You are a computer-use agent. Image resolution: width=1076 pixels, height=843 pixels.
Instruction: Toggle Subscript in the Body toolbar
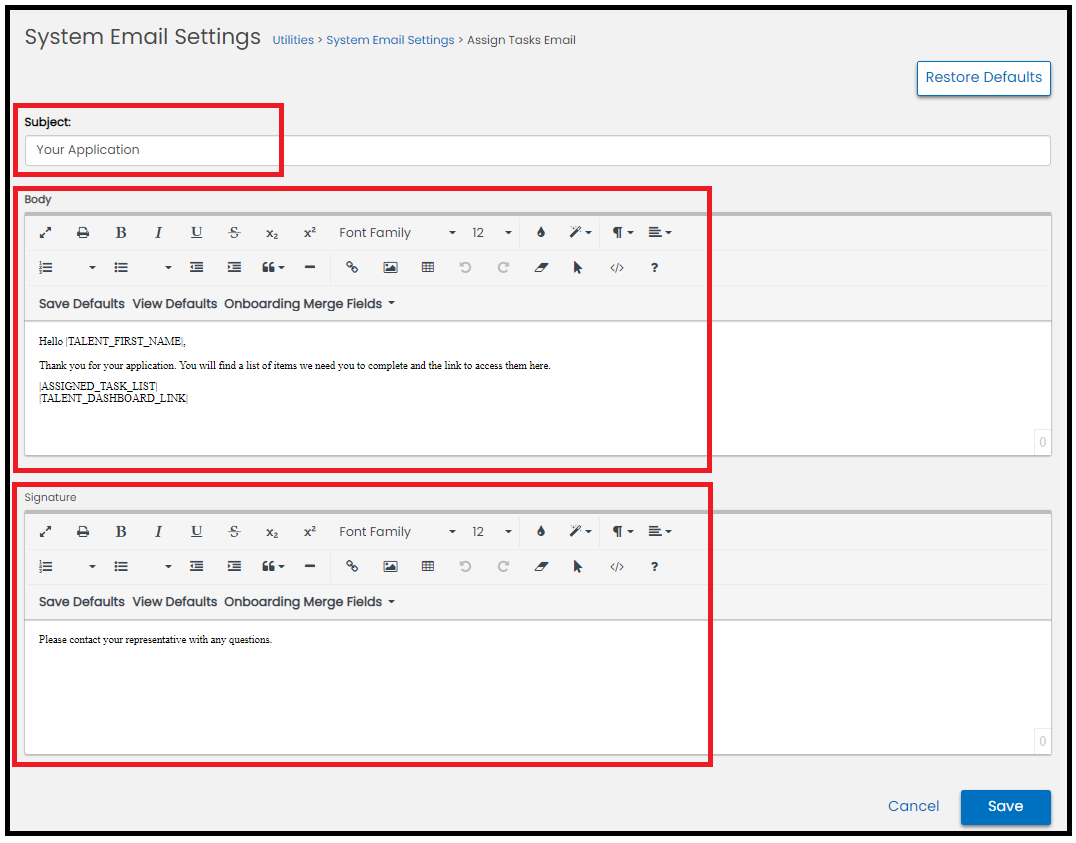pyautogui.click(x=272, y=232)
